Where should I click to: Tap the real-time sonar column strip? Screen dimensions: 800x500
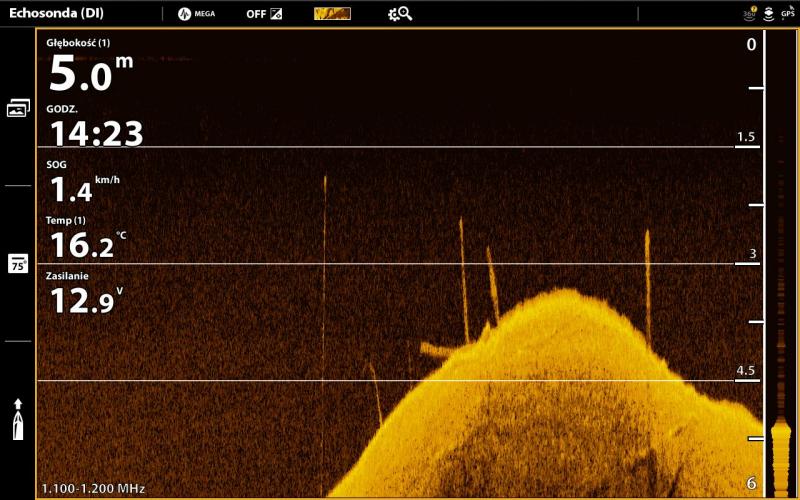tap(781, 260)
